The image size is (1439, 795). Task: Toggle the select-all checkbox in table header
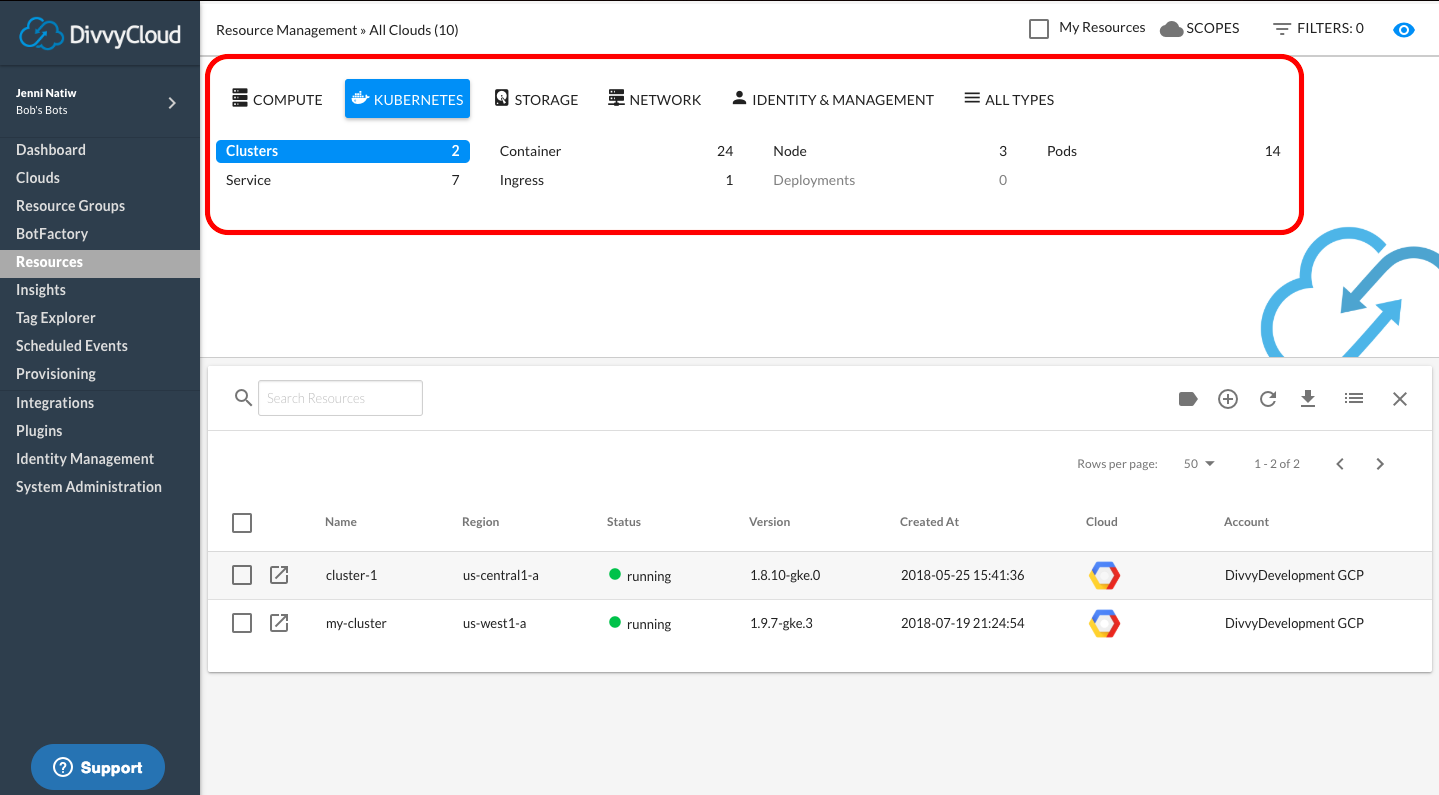click(242, 522)
